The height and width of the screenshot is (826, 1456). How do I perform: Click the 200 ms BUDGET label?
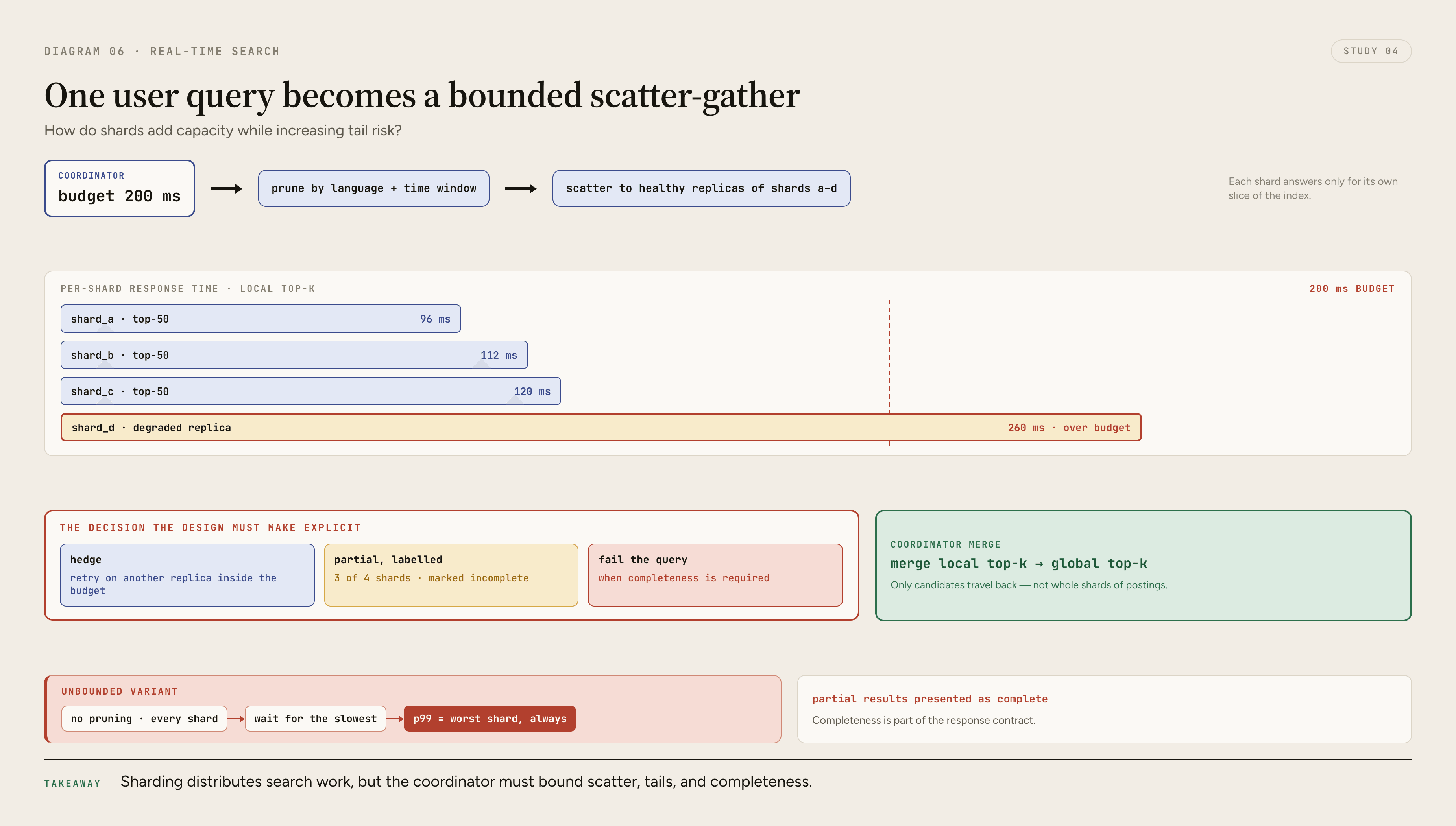pyautogui.click(x=1352, y=289)
